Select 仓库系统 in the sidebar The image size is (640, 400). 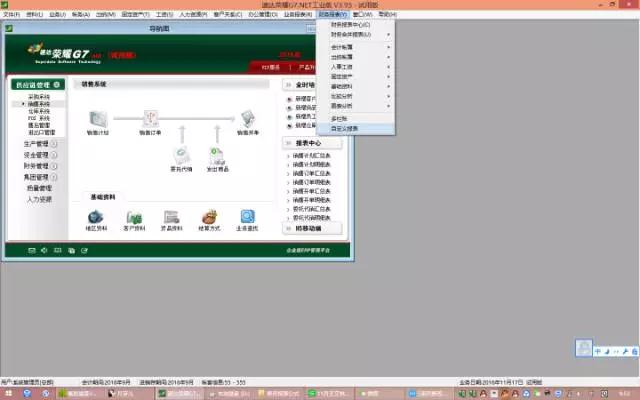point(39,111)
